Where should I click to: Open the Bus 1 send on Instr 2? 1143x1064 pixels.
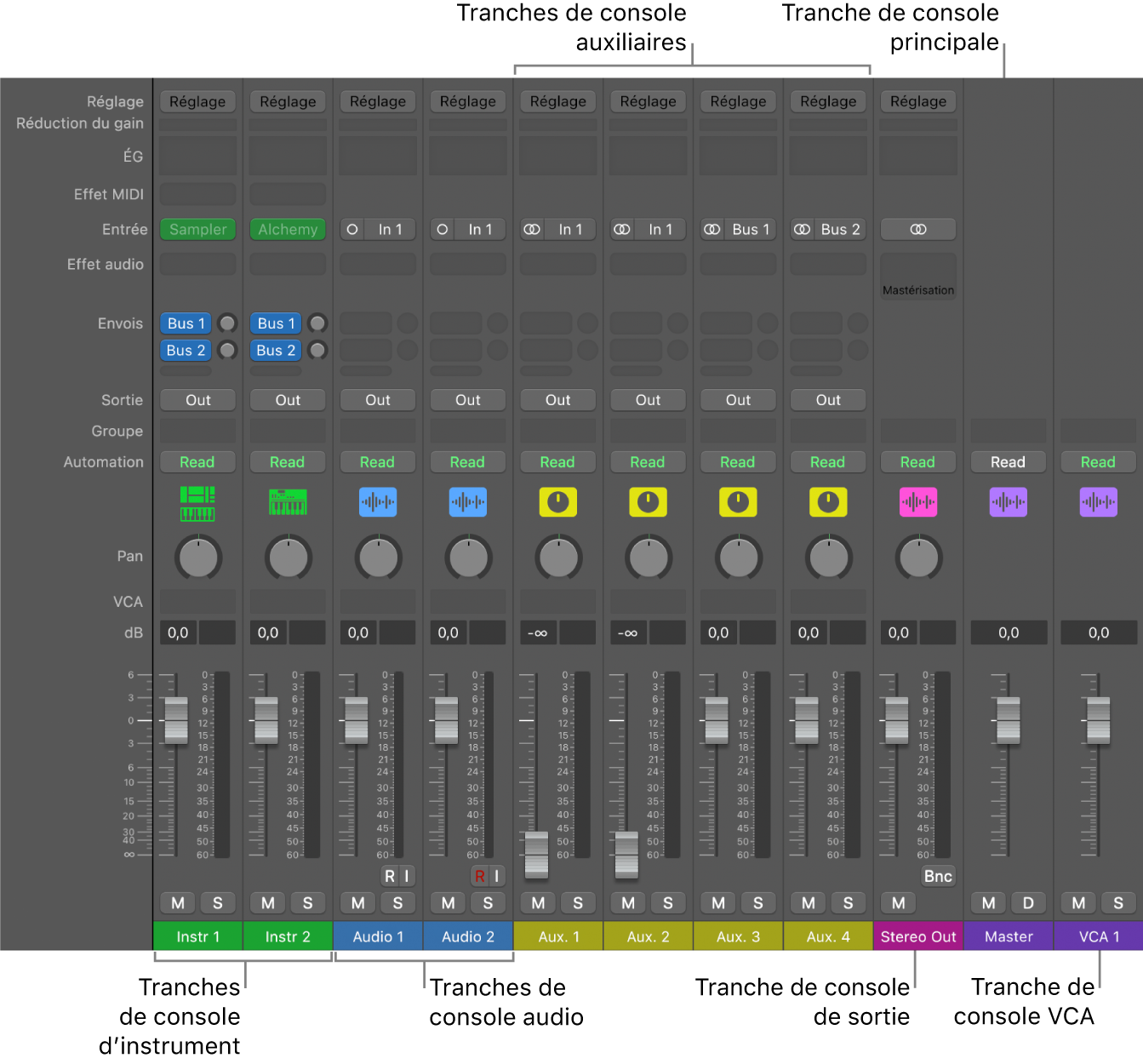point(275,323)
